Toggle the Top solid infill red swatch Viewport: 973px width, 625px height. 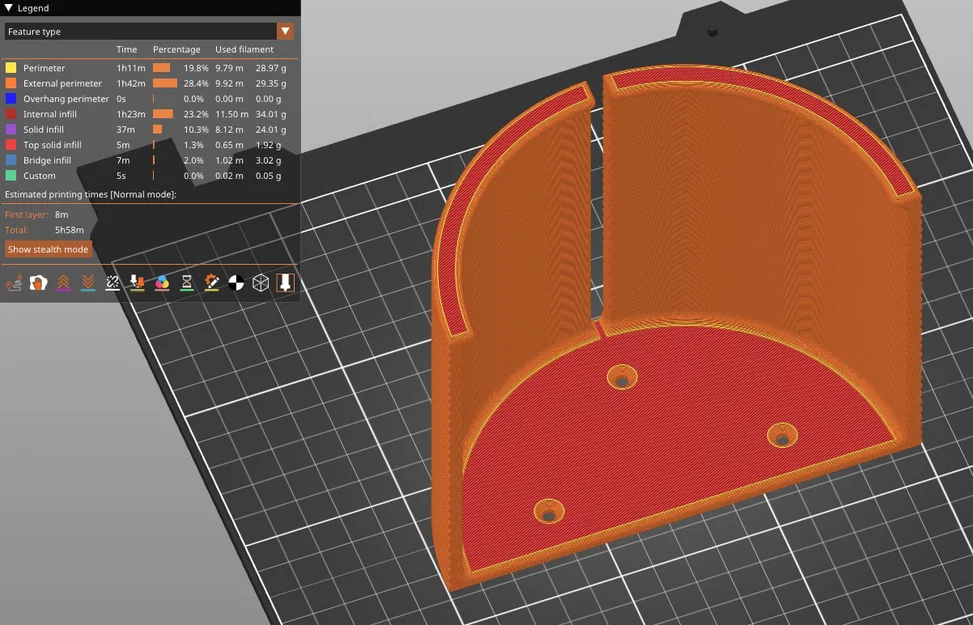[x=11, y=145]
